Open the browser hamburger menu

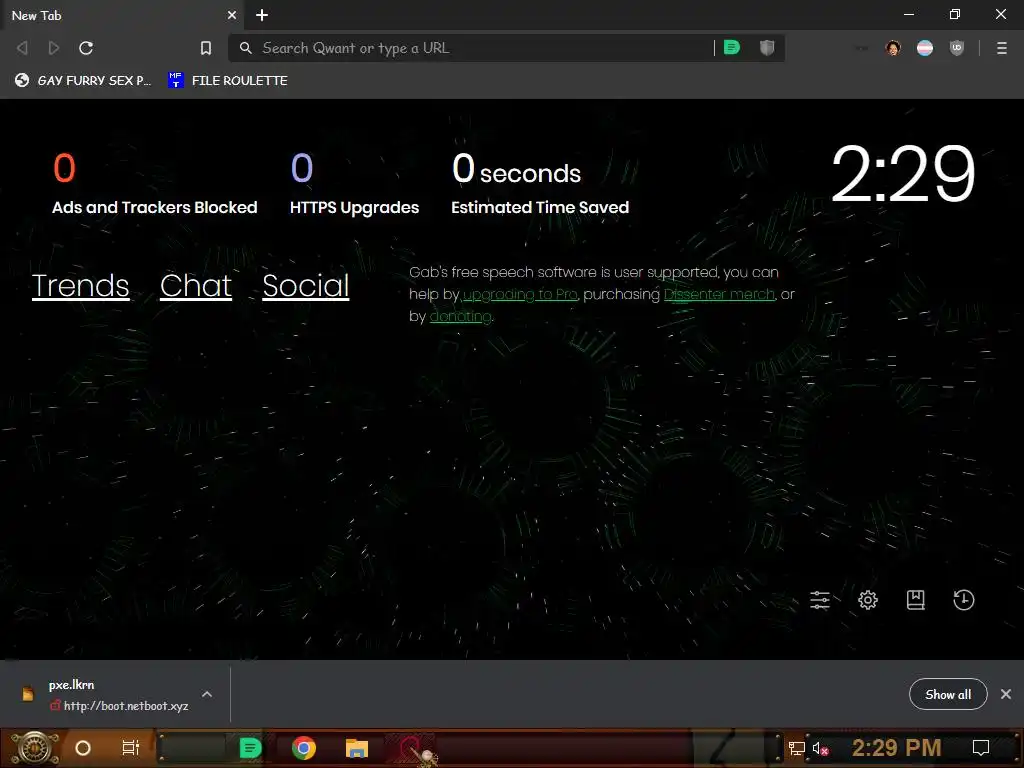1002,48
